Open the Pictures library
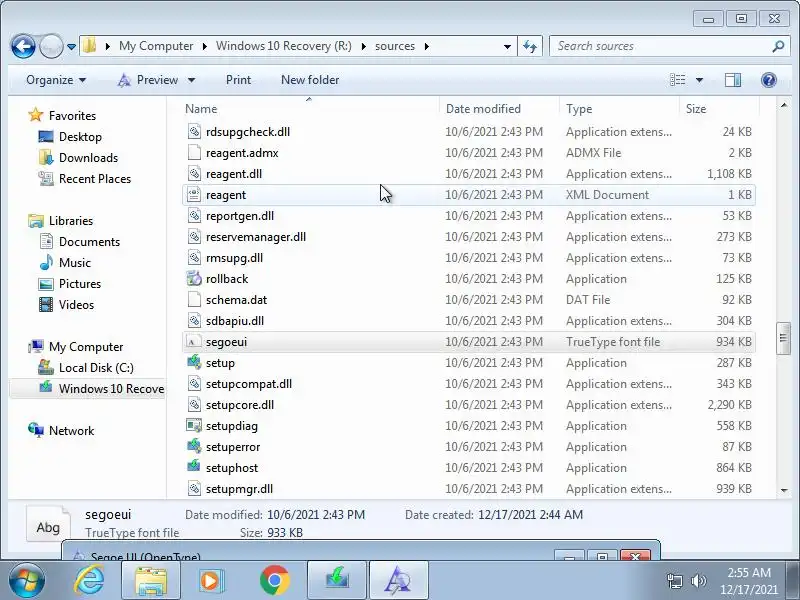 click(80, 284)
